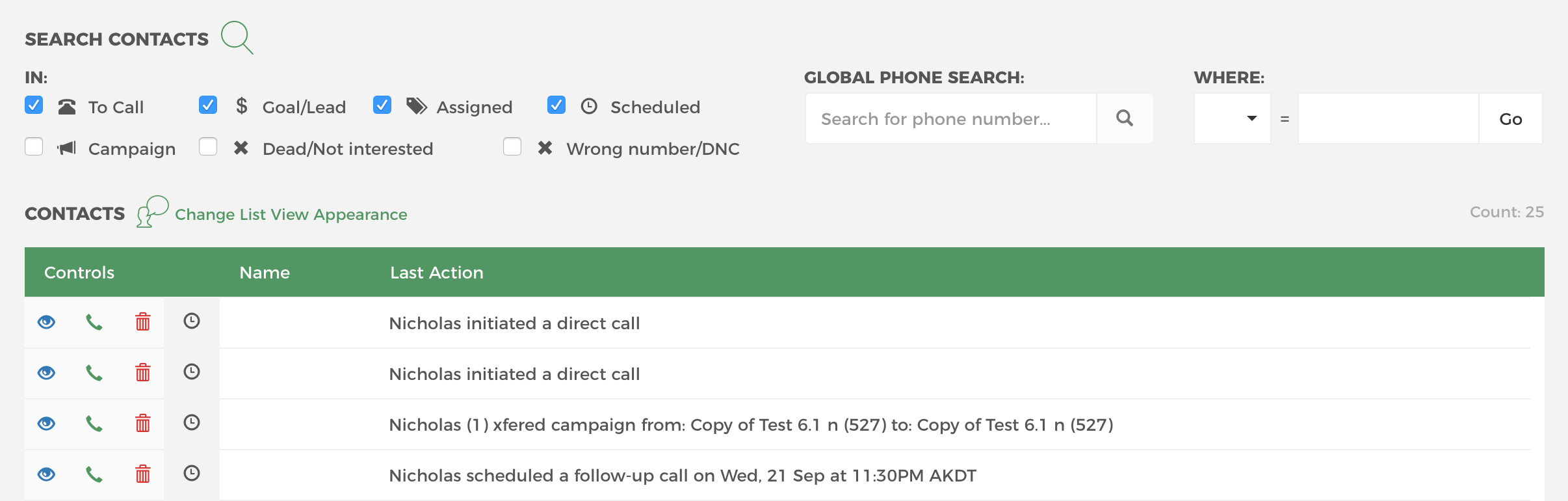Schedule the fourth contact via its clock icon
1568x501 pixels.
(x=192, y=473)
